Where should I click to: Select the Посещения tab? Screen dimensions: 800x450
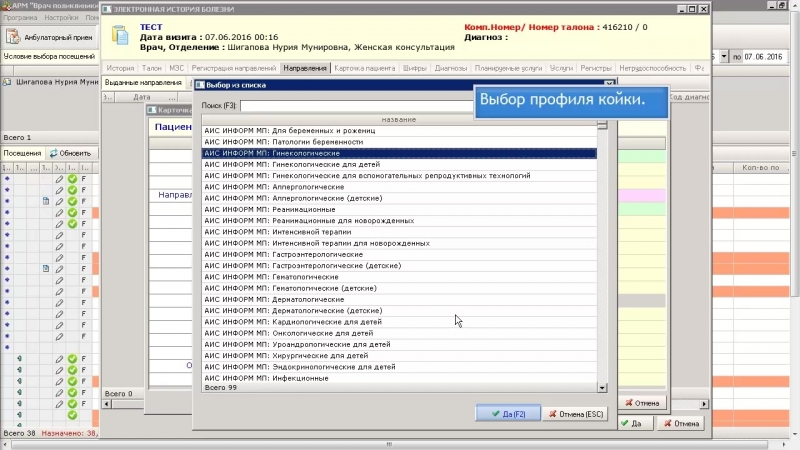[22, 153]
